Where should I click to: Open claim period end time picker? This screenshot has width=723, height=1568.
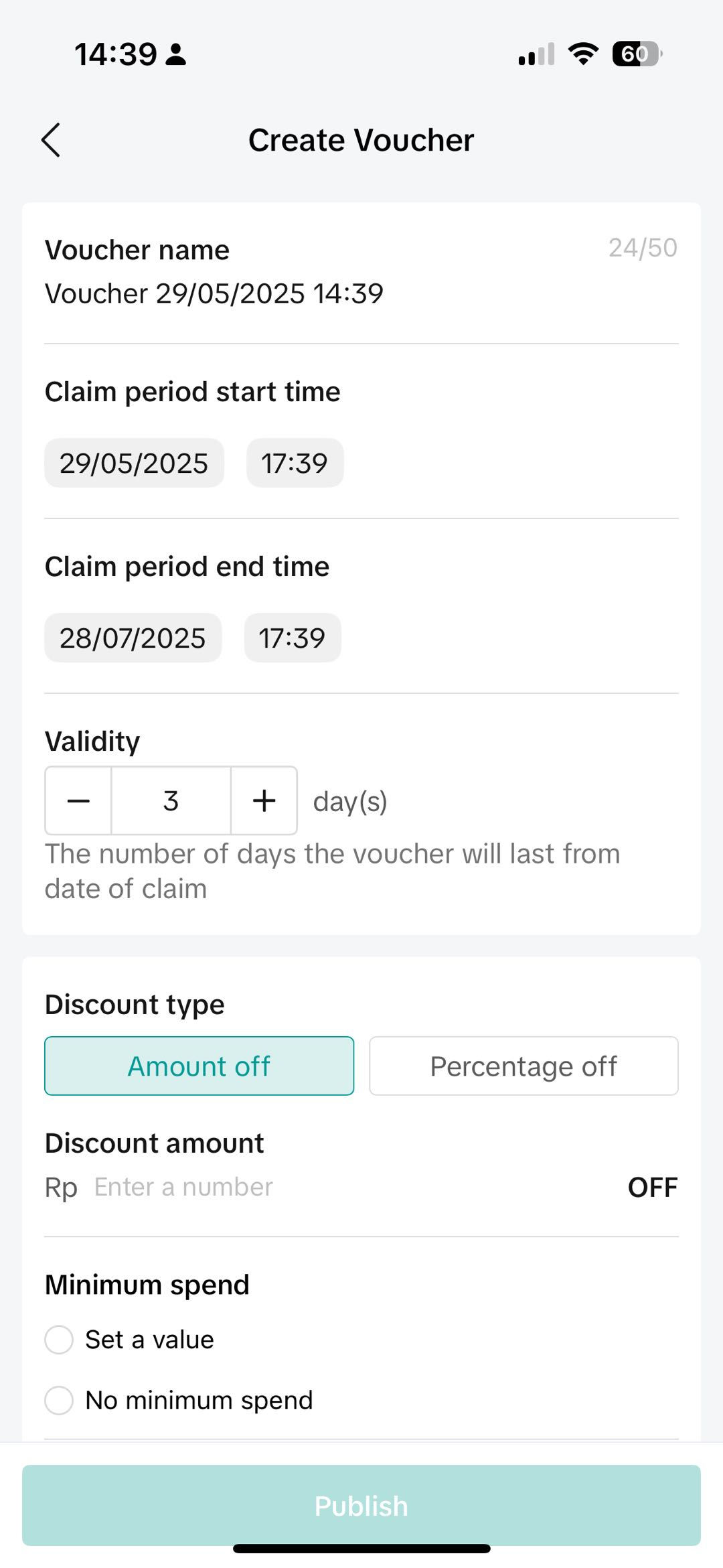pyautogui.click(x=293, y=638)
